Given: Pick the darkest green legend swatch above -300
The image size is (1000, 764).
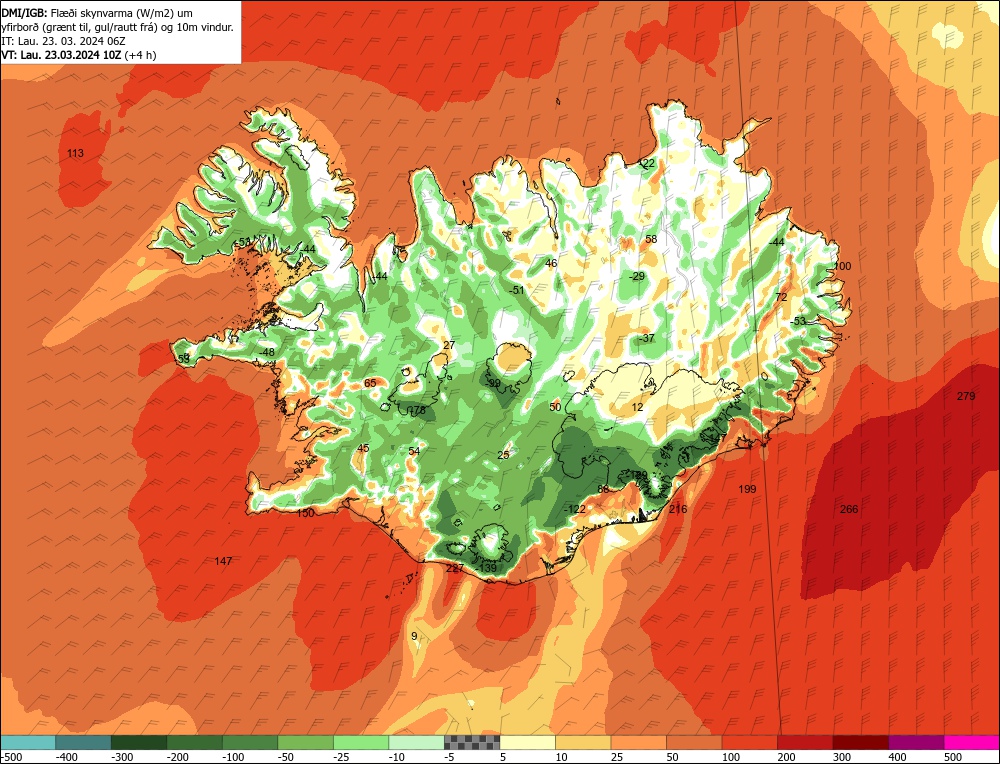Looking at the screenshot, I should (x=138, y=742).
